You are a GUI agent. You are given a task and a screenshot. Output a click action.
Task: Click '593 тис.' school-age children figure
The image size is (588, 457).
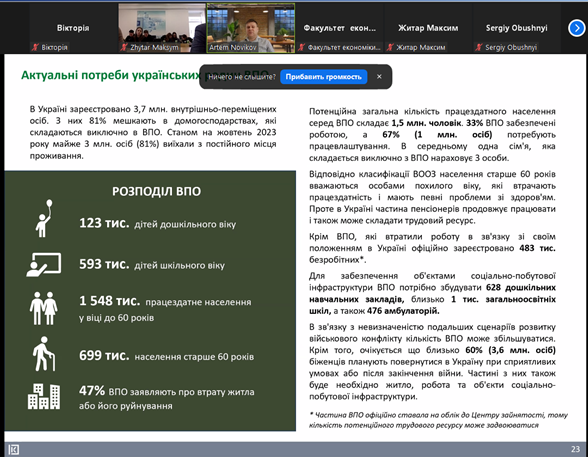tap(104, 264)
